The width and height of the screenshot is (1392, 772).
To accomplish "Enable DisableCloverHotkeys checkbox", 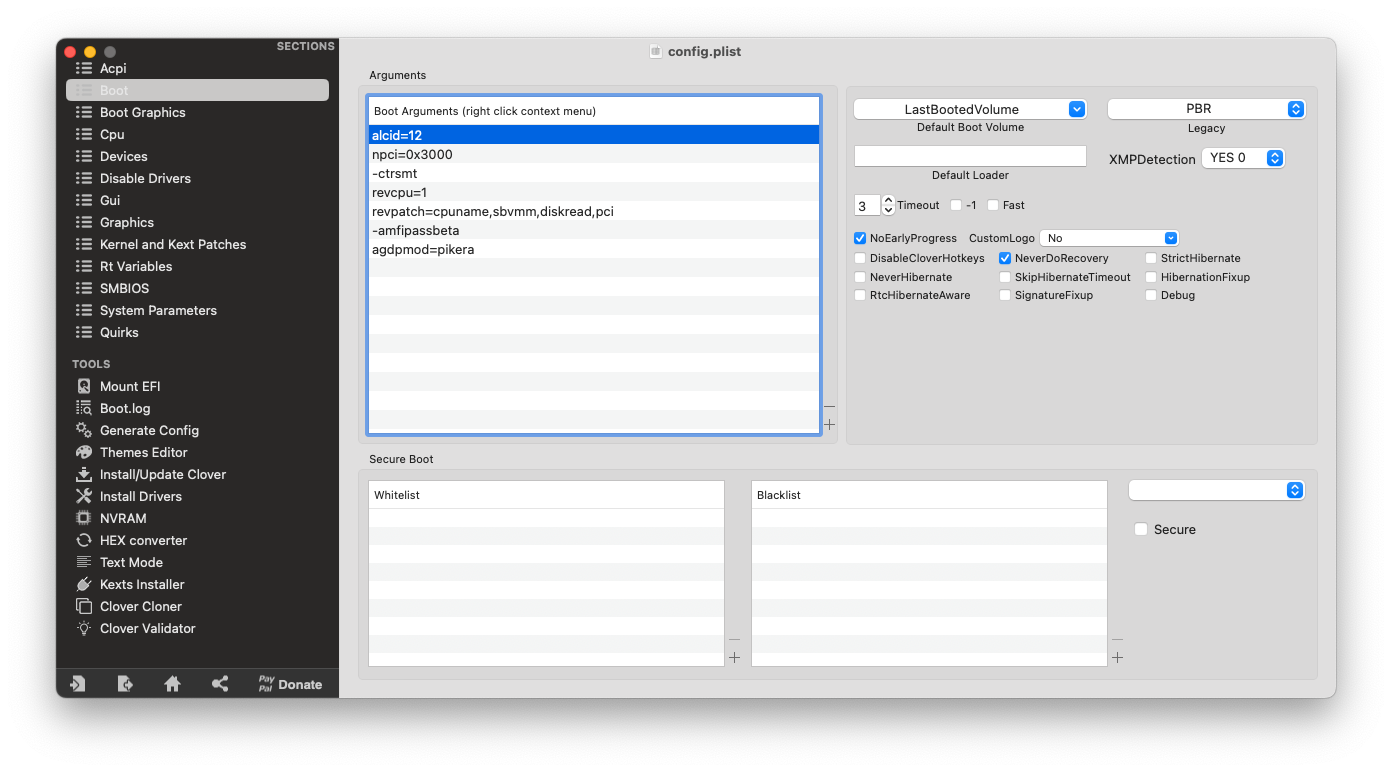I will pyautogui.click(x=860, y=258).
